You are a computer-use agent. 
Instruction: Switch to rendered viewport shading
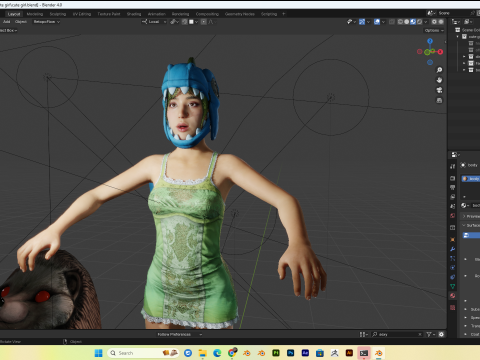tap(419, 22)
